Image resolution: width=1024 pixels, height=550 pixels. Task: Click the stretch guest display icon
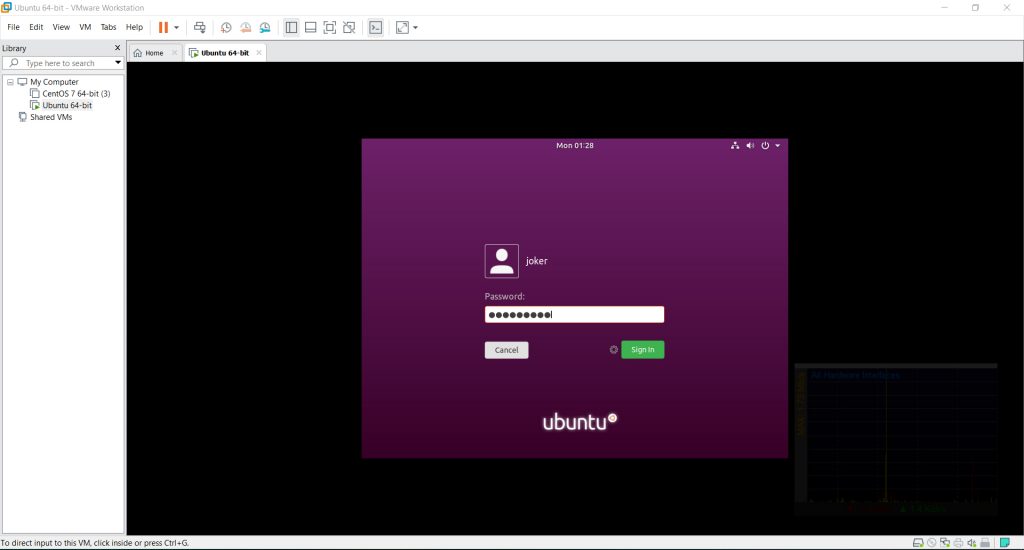click(x=402, y=27)
